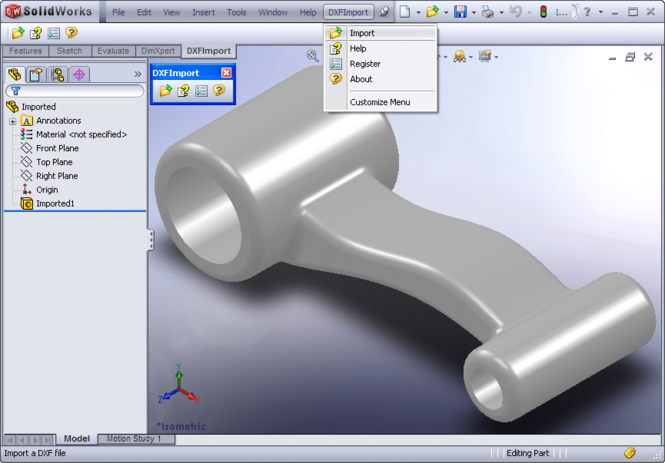Open the ConfigurationManager tab icon
665x463 pixels.
58,75
